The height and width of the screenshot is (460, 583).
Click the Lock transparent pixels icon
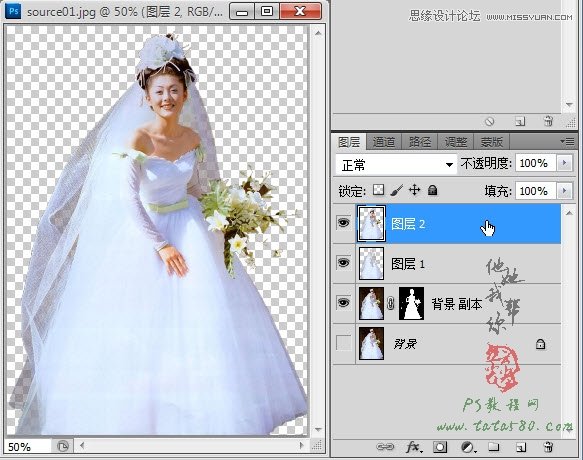click(x=379, y=190)
